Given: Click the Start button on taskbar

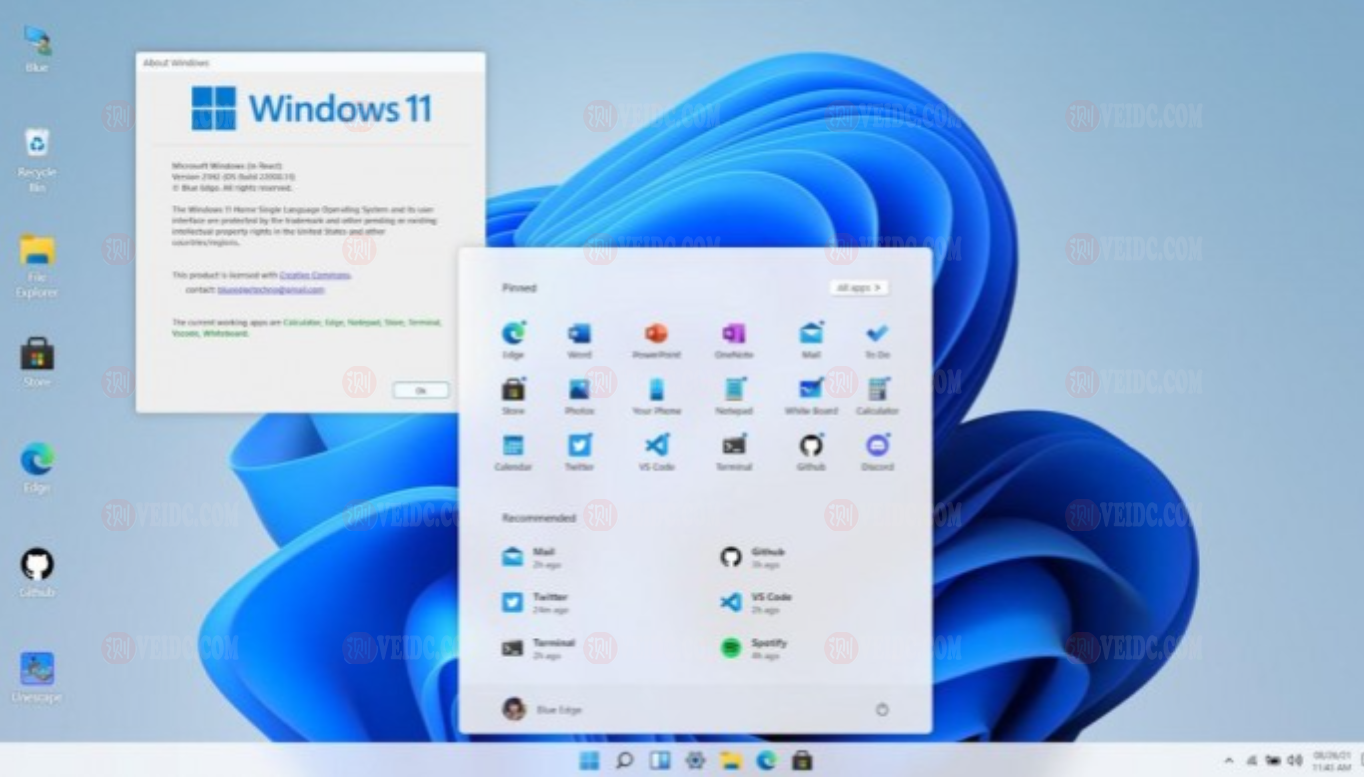Looking at the screenshot, I should tap(590, 761).
